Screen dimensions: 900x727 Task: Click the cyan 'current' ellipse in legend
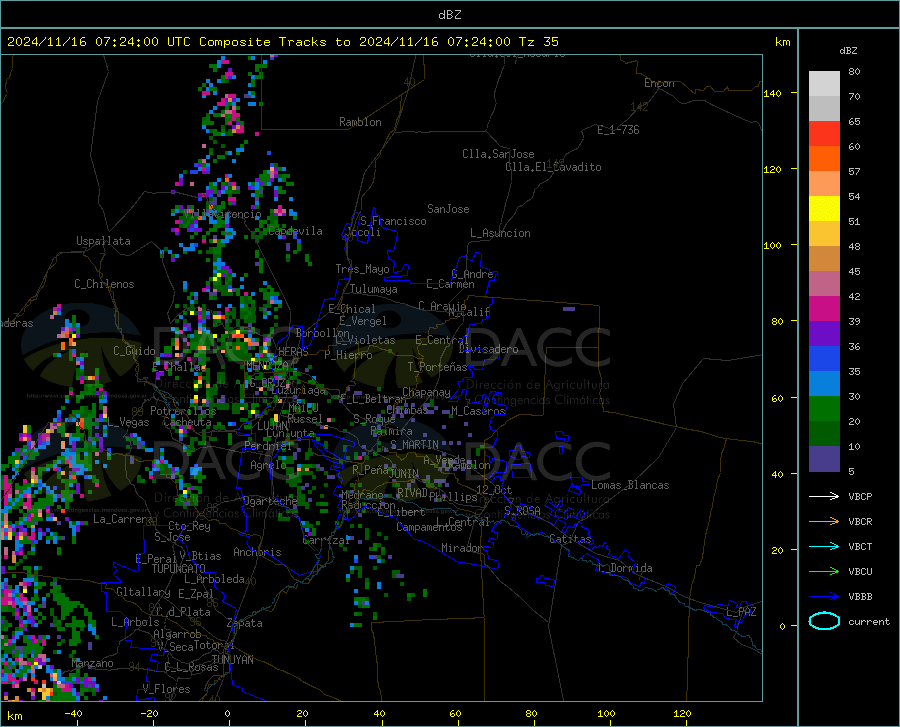tap(824, 621)
